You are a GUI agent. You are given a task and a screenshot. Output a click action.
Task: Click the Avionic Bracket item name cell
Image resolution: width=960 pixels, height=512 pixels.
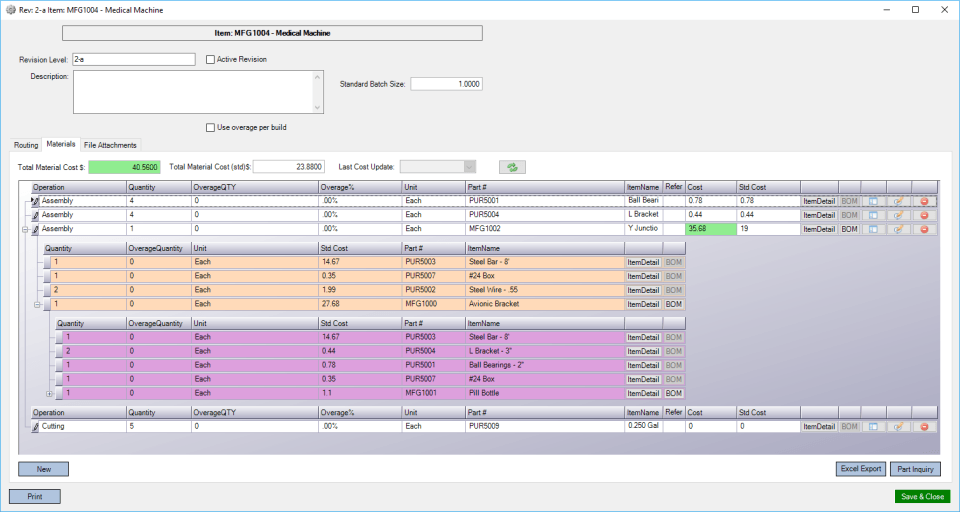545,304
